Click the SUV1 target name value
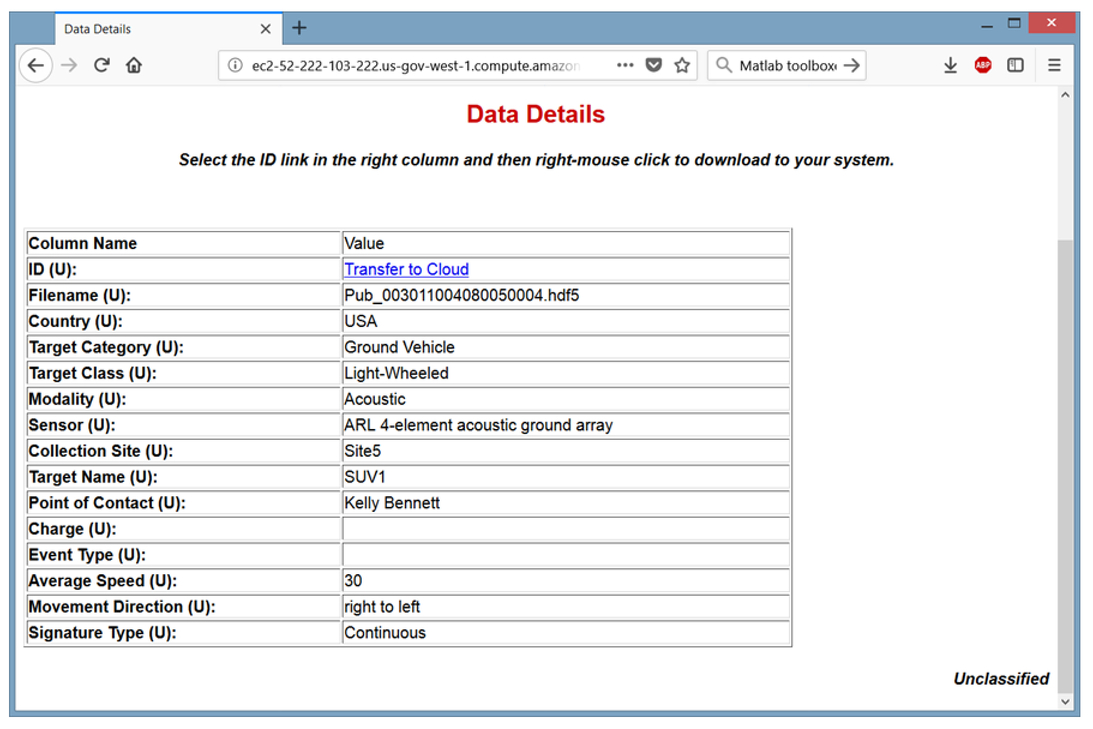 pyautogui.click(x=365, y=477)
